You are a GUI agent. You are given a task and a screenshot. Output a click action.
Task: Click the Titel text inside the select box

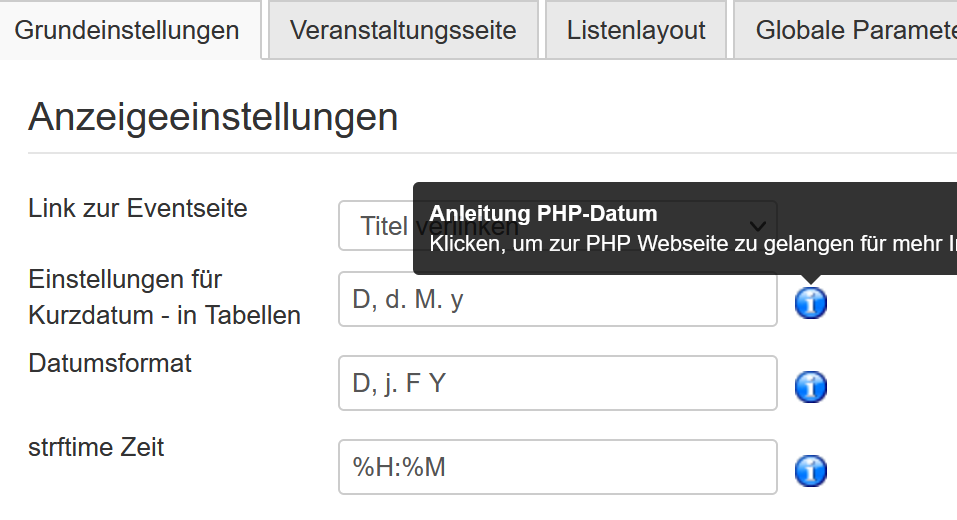click(384, 226)
